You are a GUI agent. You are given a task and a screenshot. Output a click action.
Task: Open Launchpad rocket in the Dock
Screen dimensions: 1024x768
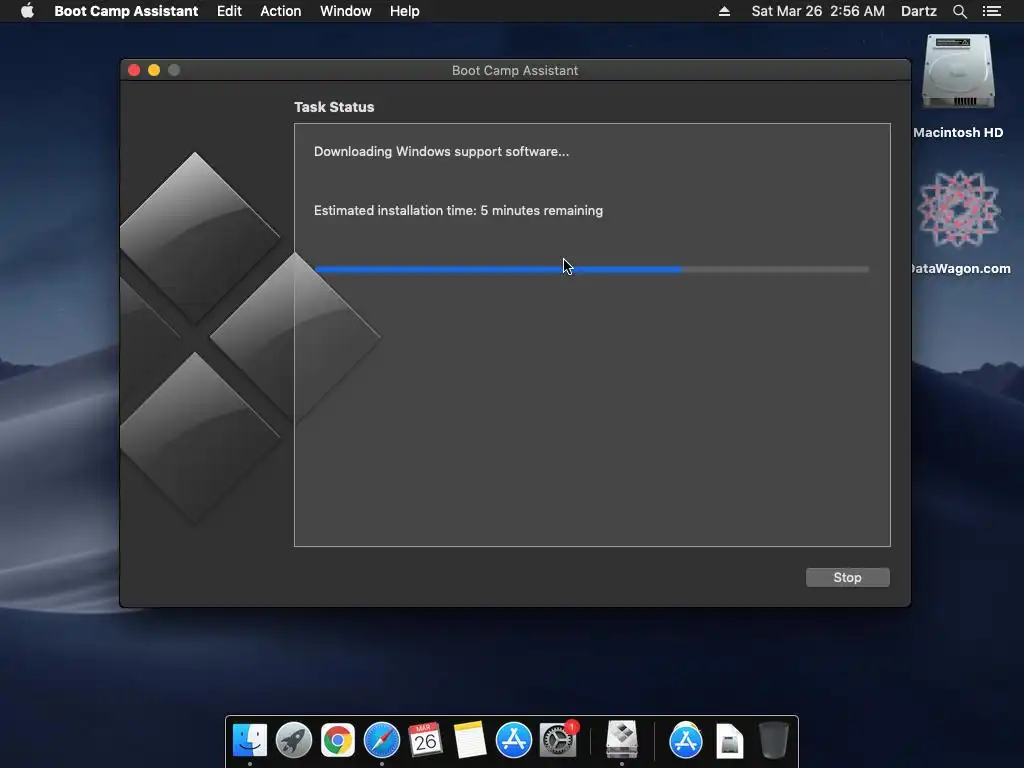point(293,741)
